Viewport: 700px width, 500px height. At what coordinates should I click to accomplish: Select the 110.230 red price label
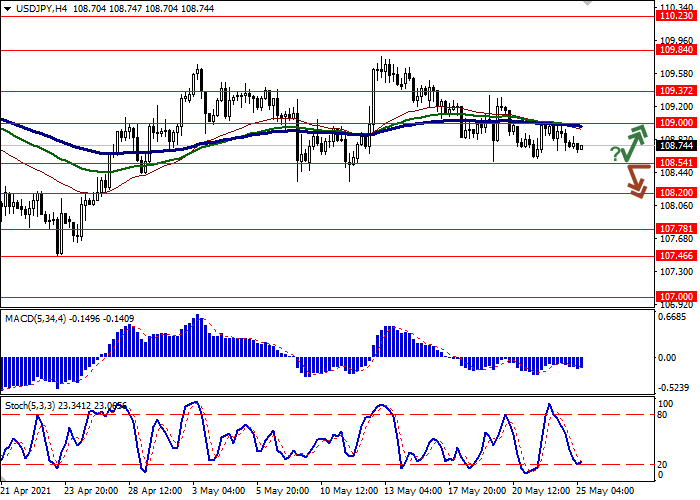point(676,16)
